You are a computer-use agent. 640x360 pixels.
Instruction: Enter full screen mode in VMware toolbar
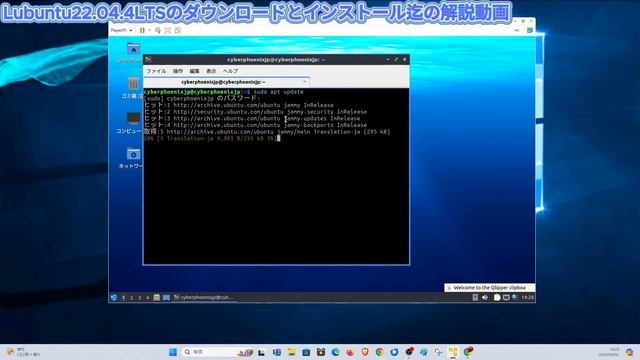[x=168, y=30]
